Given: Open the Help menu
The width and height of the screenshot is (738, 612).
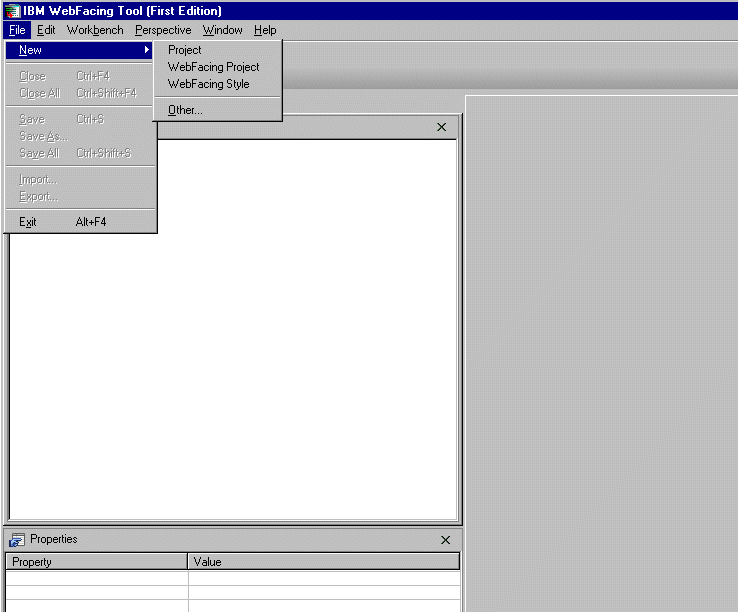Looking at the screenshot, I should coord(265,30).
